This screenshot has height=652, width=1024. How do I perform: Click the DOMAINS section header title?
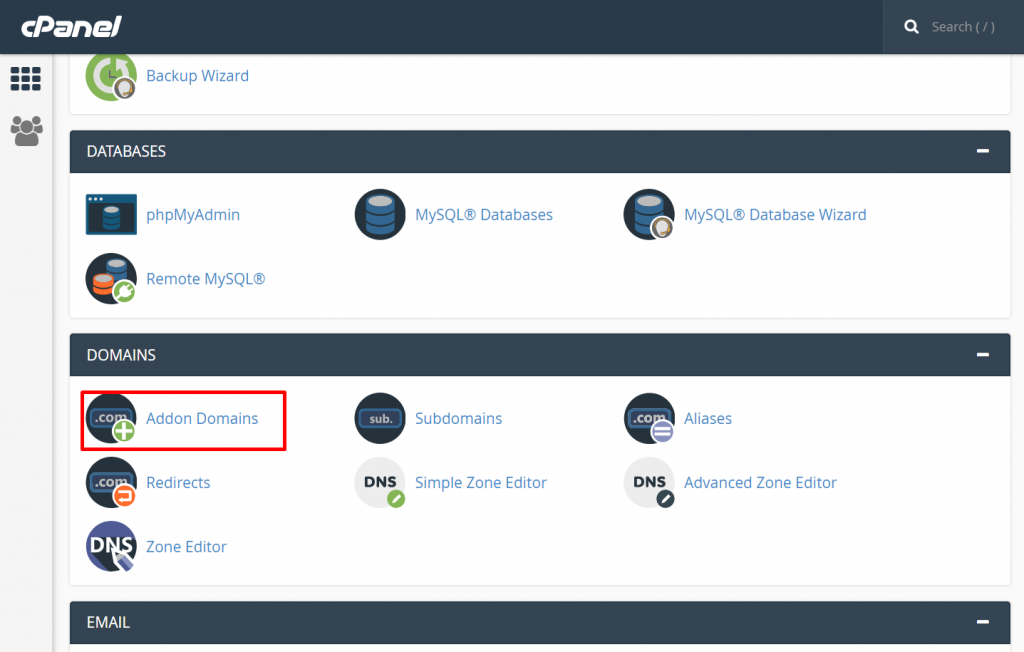click(121, 355)
